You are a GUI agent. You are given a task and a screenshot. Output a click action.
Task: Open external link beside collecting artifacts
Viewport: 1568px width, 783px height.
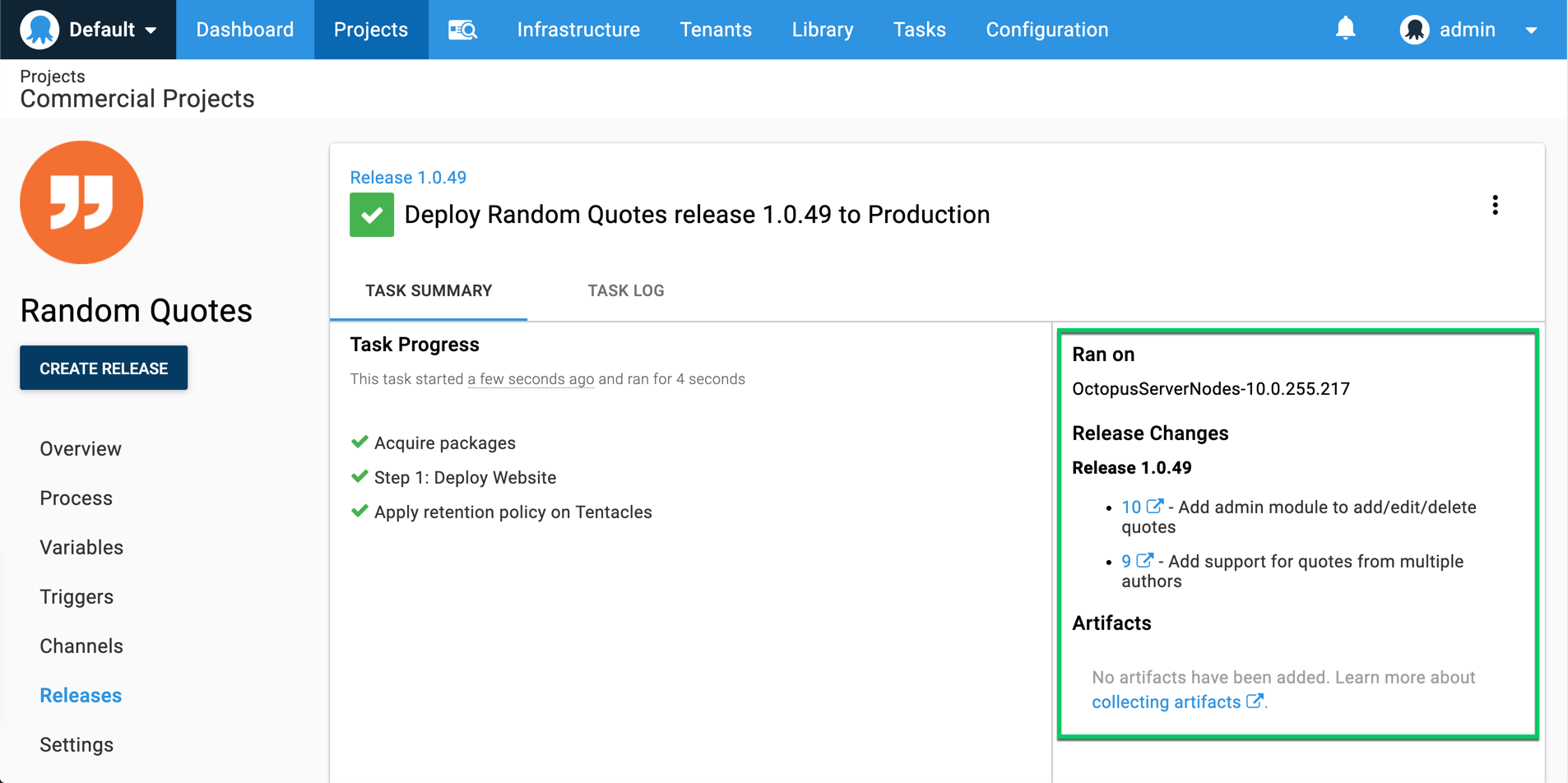click(x=1255, y=701)
